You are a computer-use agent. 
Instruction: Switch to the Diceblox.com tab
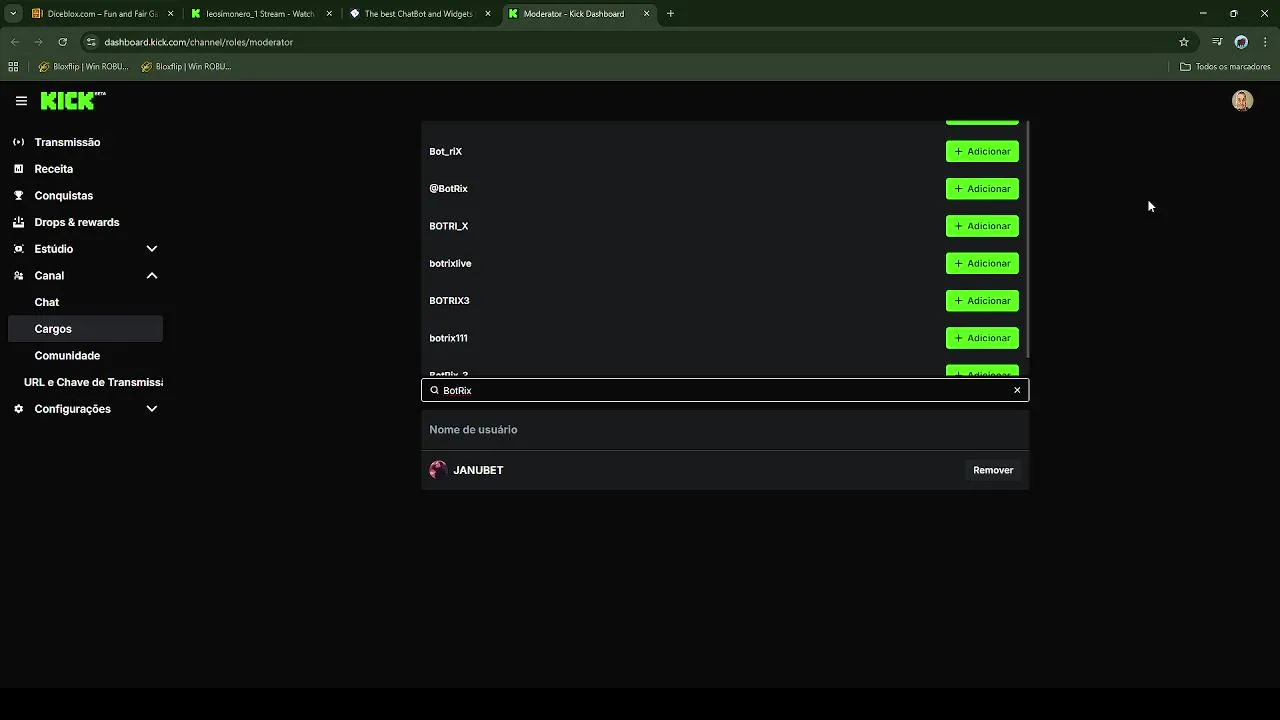coord(102,14)
